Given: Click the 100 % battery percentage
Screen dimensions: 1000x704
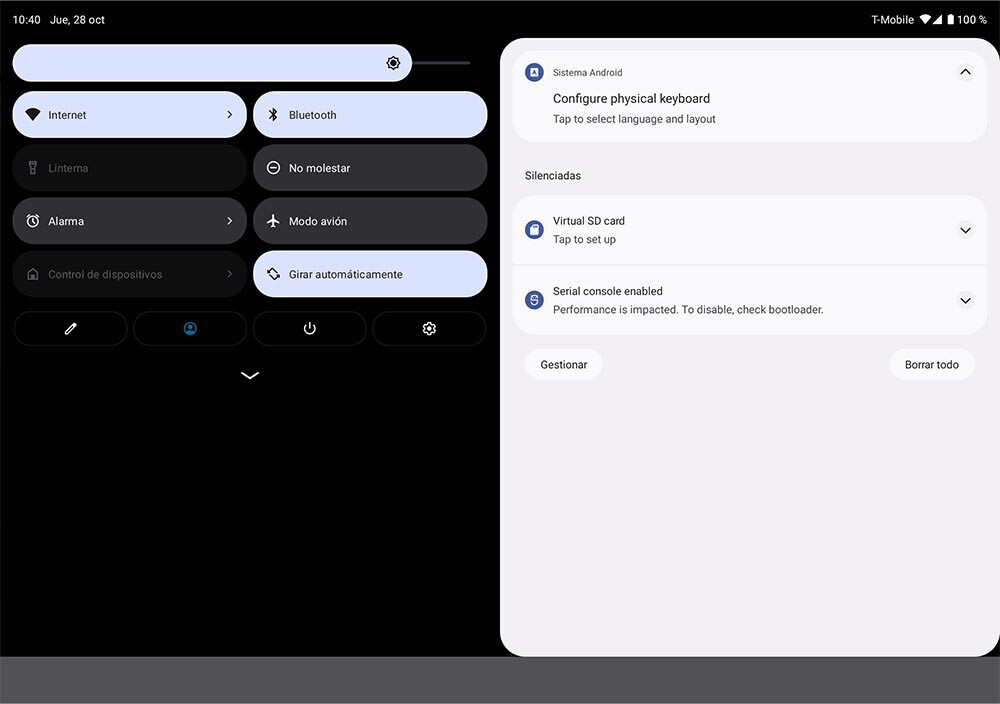Looking at the screenshot, I should click(x=971, y=20).
